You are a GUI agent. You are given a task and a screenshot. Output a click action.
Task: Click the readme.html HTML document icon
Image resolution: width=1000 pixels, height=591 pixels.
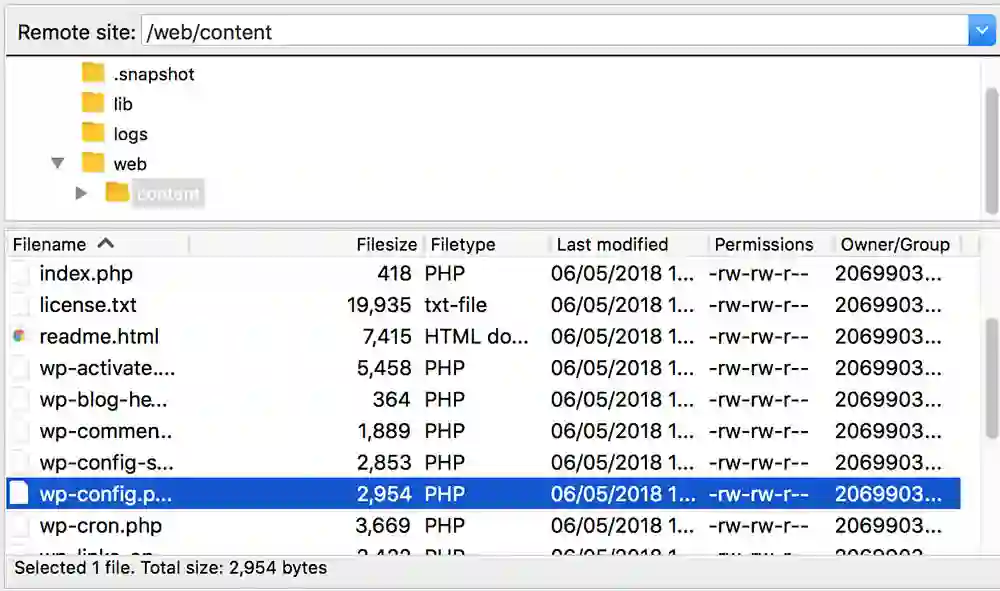(20, 337)
